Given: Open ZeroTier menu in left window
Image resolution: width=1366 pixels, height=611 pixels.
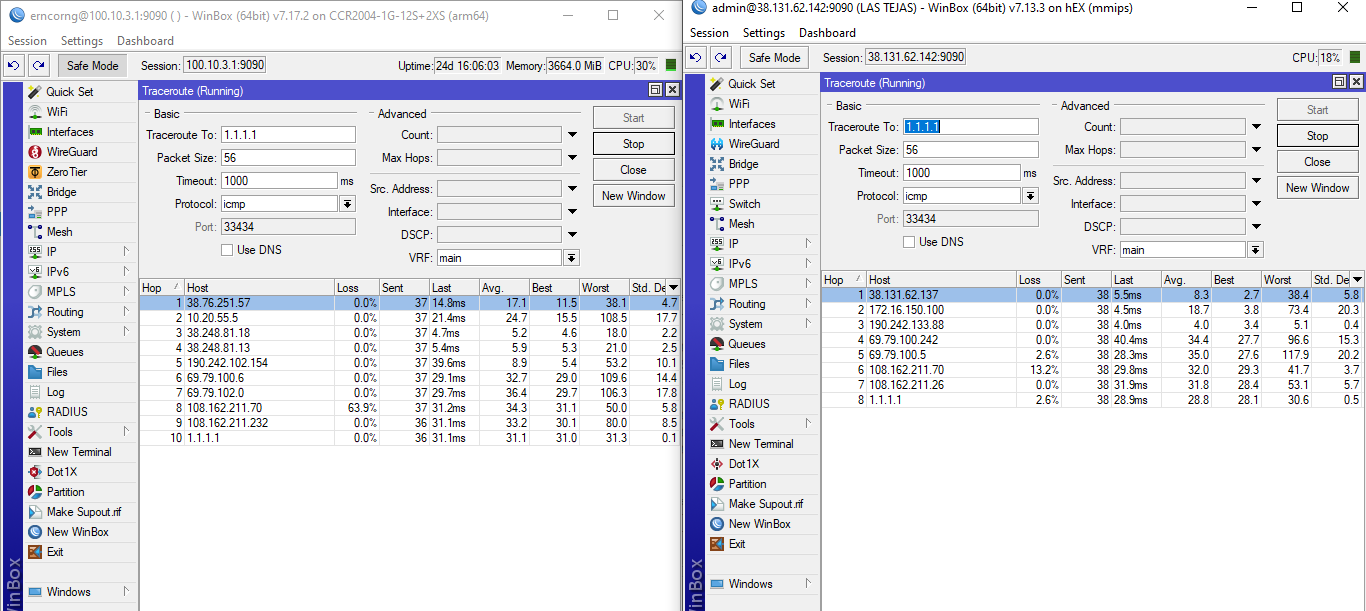Looking at the screenshot, I should click(66, 172).
